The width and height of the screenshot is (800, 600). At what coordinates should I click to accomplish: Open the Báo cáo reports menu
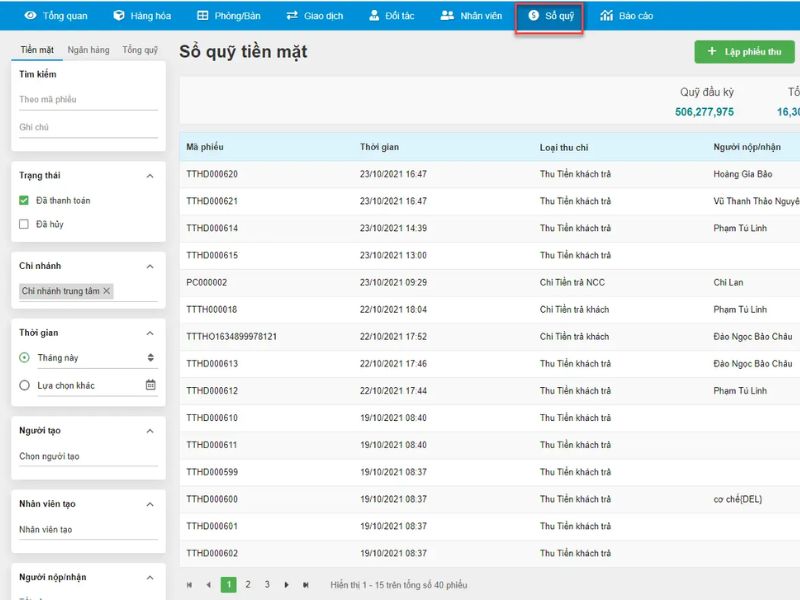pyautogui.click(x=626, y=16)
